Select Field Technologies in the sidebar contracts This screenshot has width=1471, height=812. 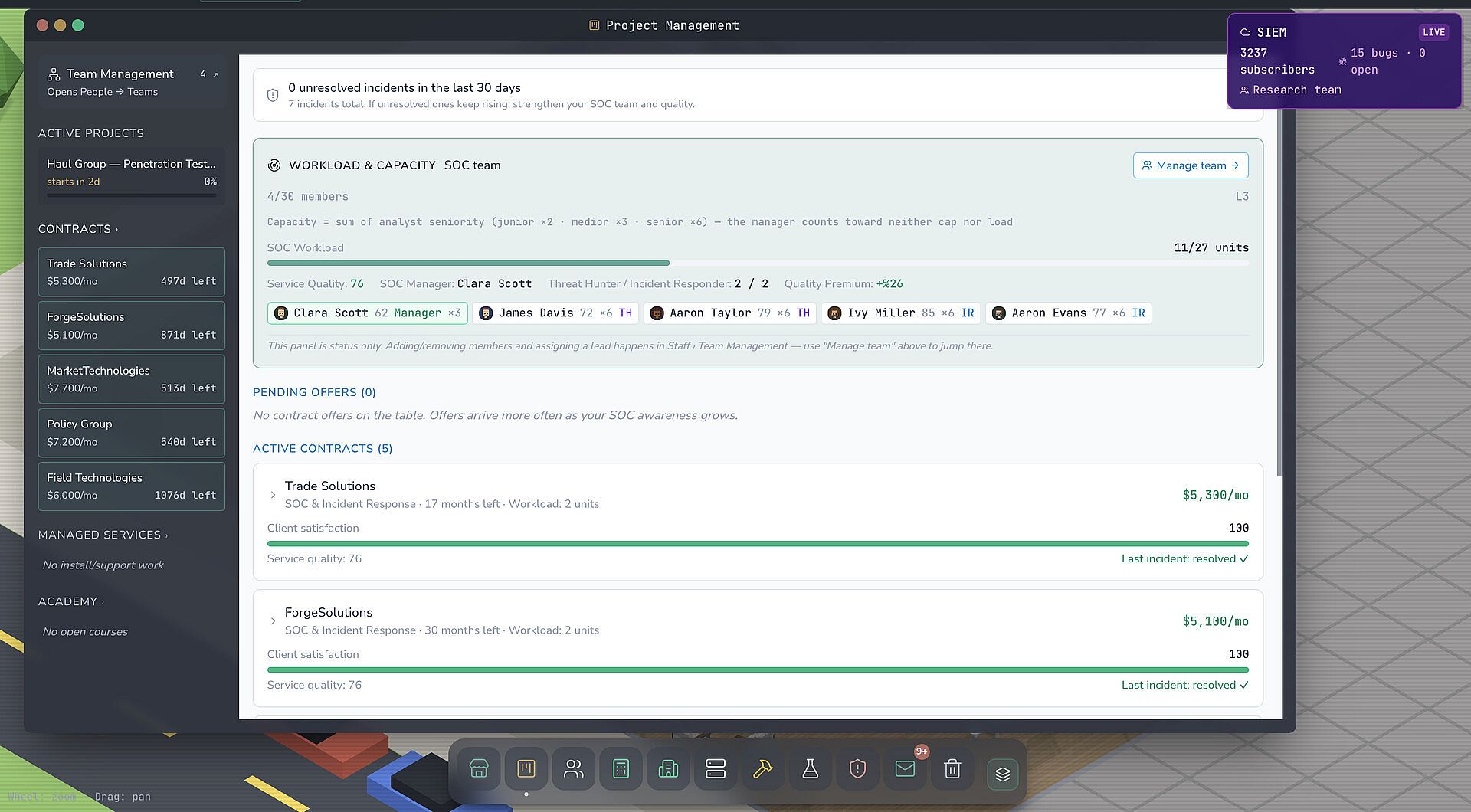point(132,486)
